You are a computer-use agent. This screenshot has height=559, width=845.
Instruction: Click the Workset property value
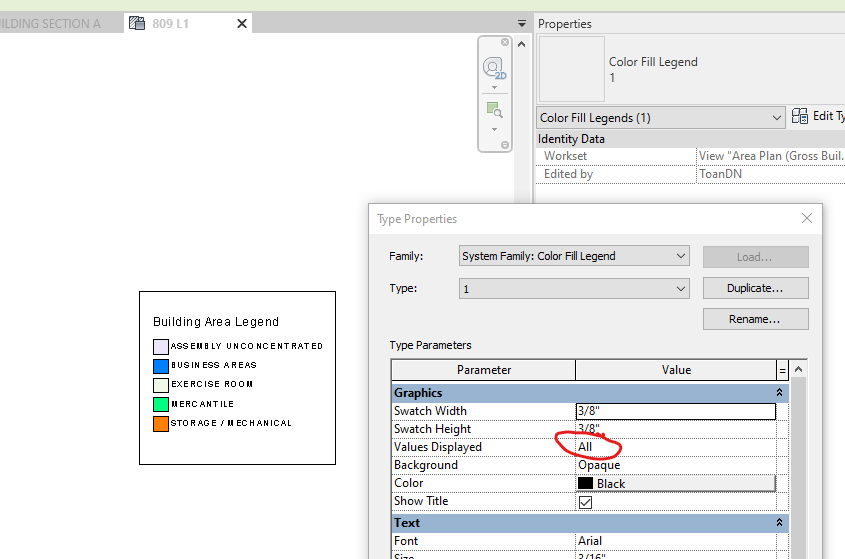771,156
